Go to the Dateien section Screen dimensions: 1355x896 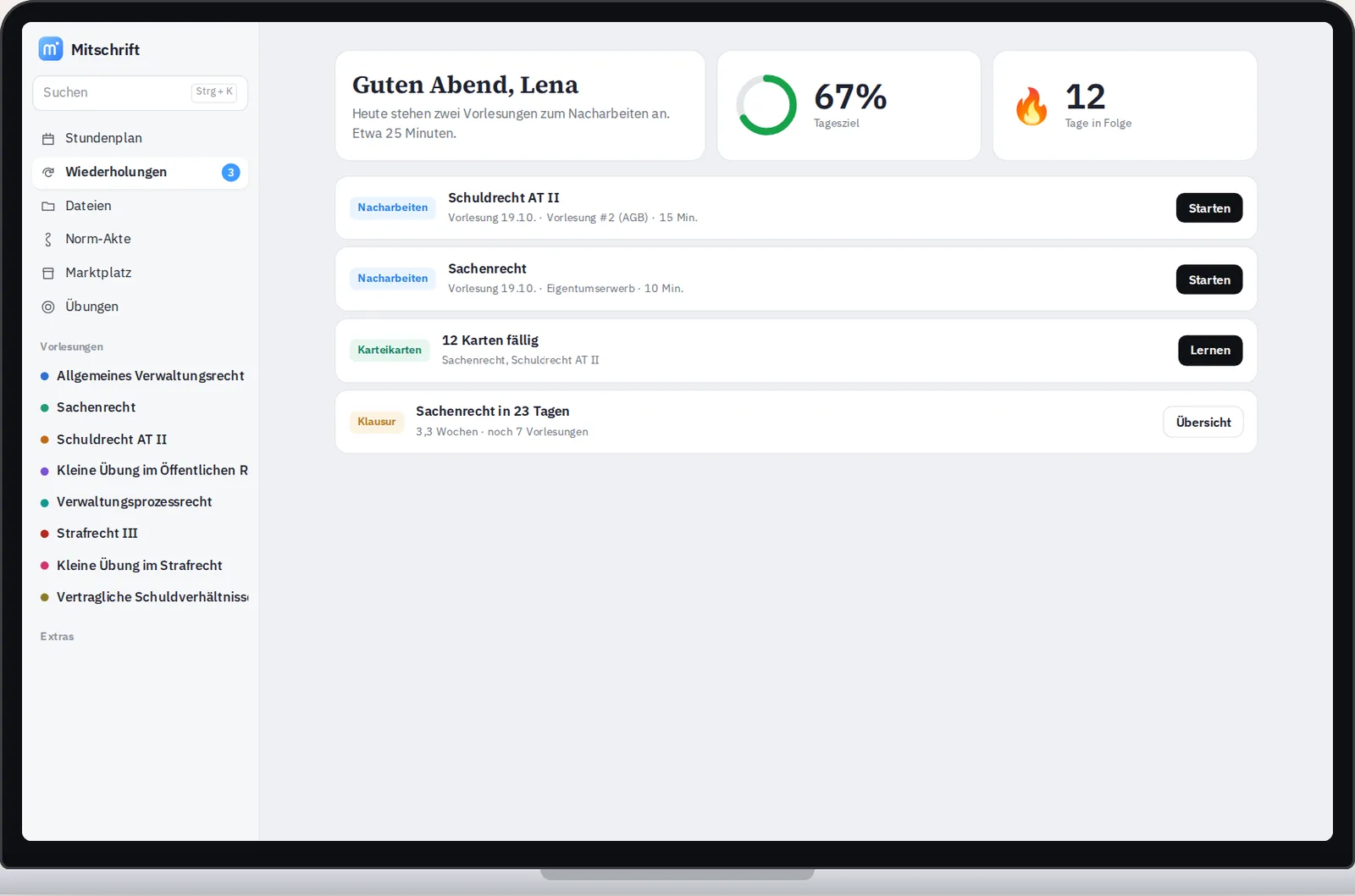[140, 206]
